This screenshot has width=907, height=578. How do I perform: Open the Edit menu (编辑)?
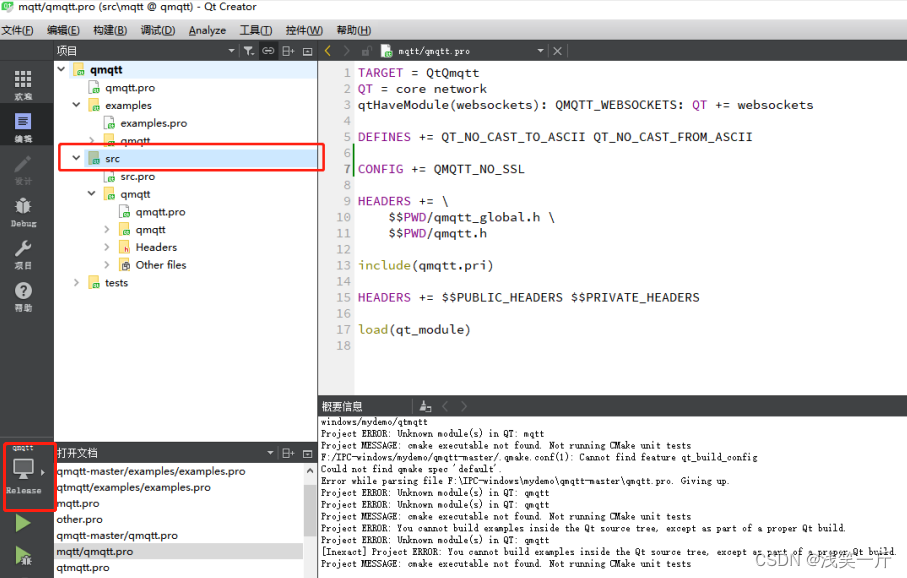pyautogui.click(x=63, y=30)
